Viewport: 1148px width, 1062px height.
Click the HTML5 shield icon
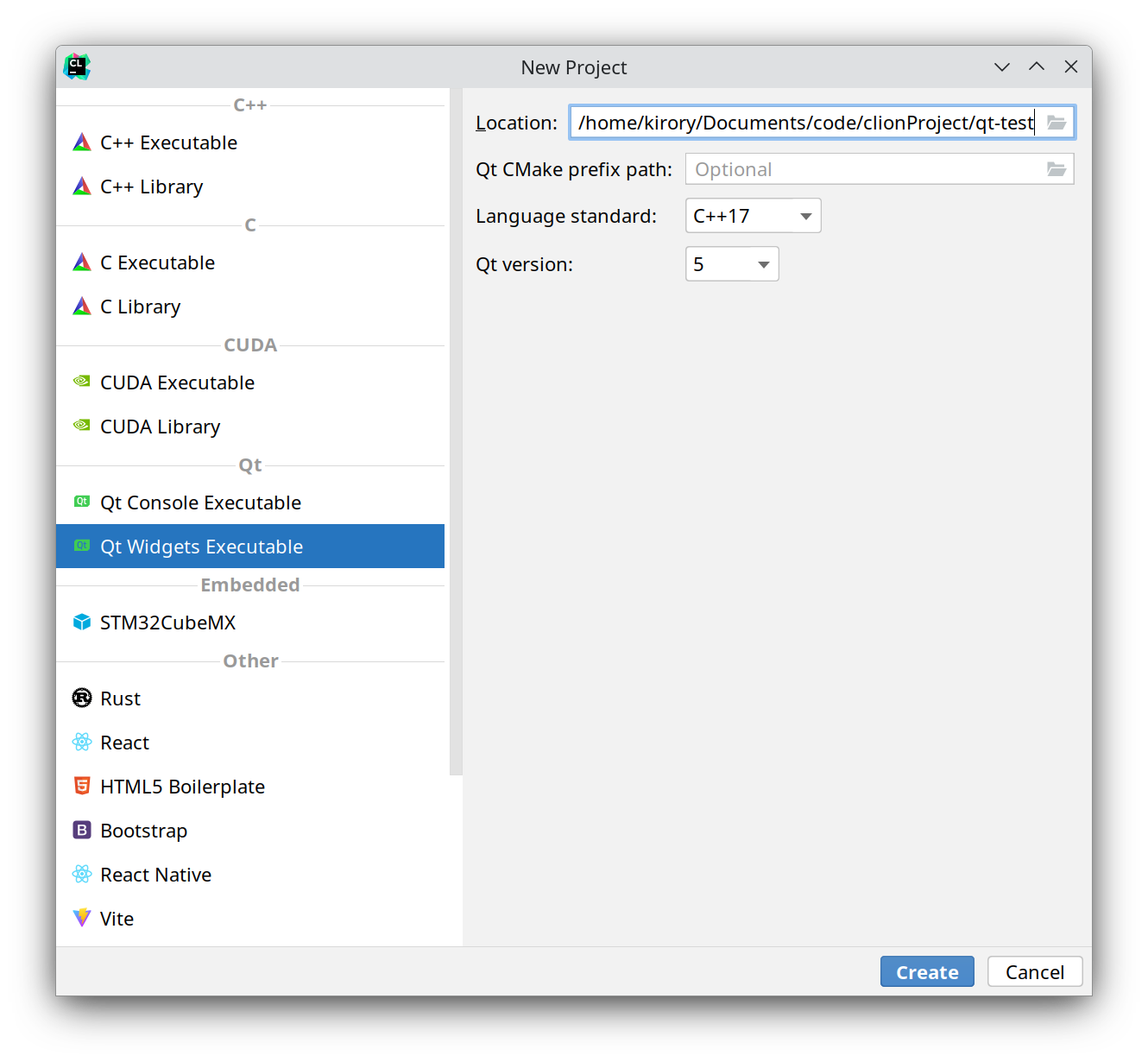[x=82, y=787]
